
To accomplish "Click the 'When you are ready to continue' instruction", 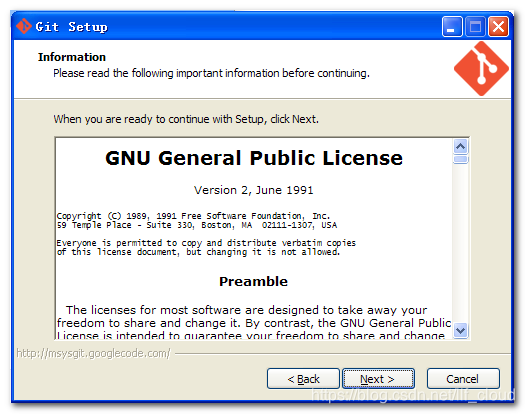I will pos(186,119).
